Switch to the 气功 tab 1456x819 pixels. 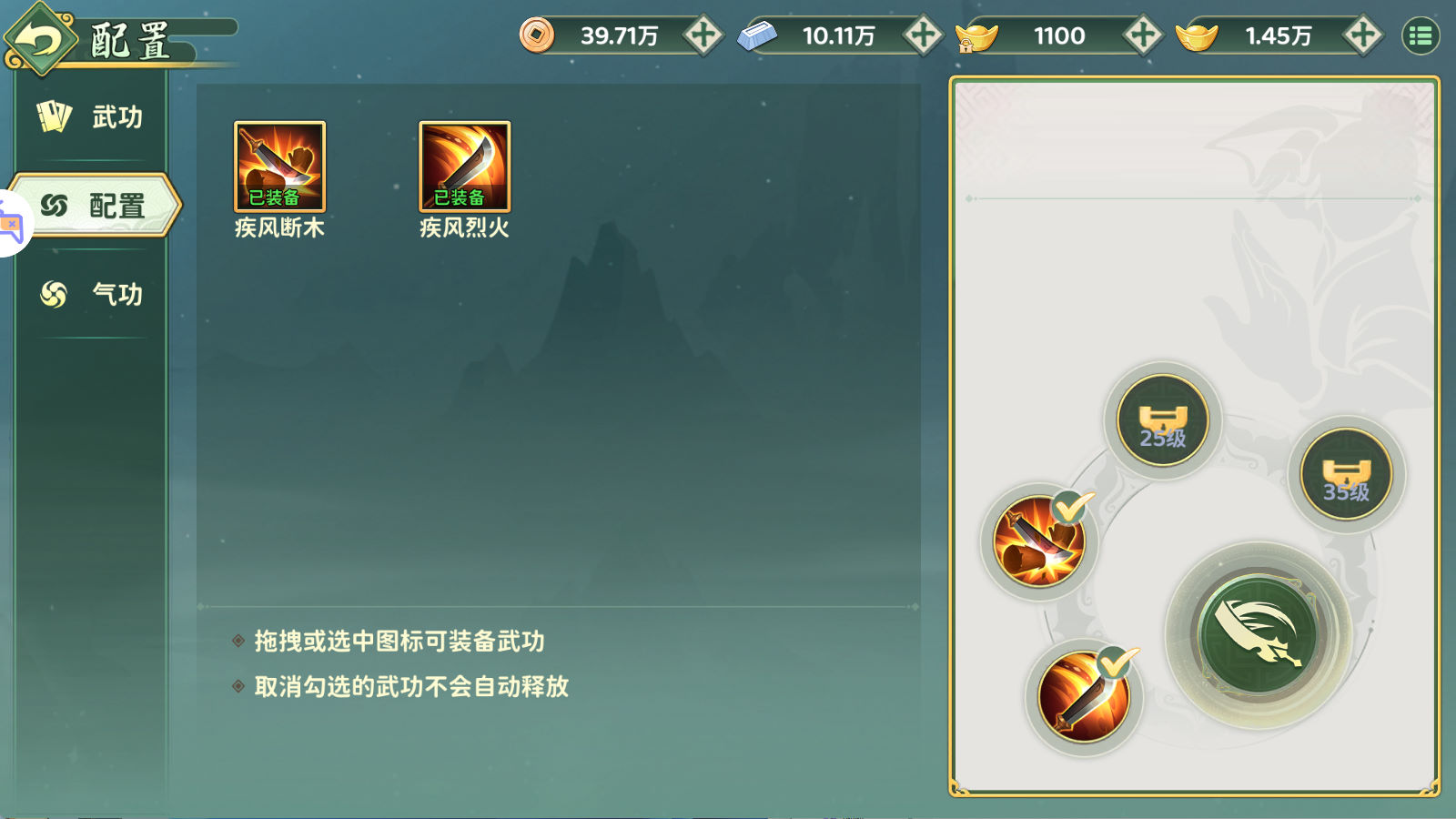click(x=91, y=294)
